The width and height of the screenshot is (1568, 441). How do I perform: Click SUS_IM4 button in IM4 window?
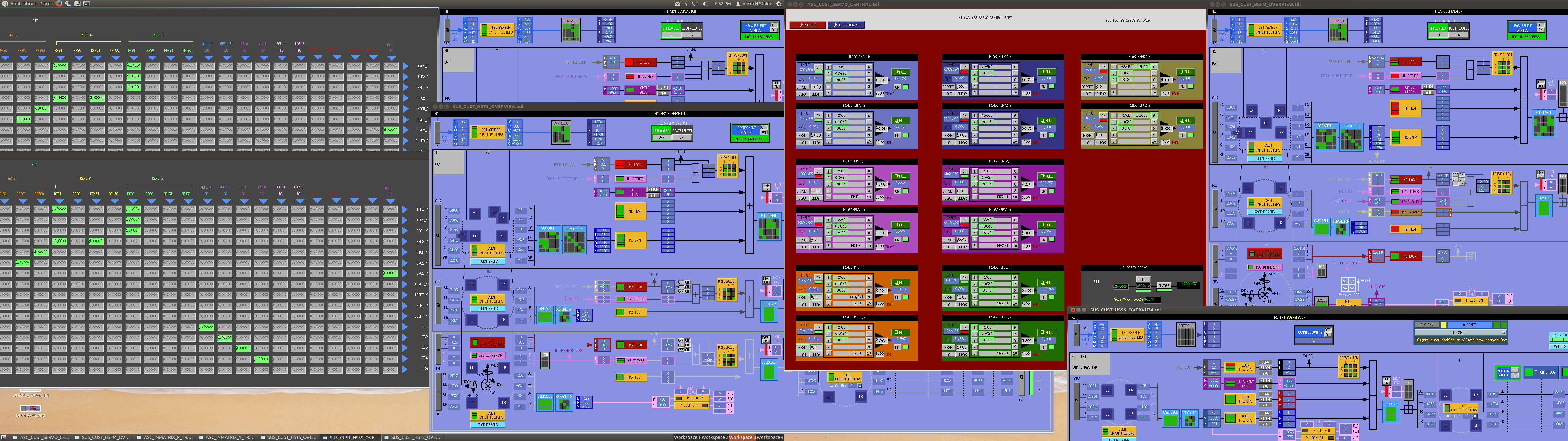[1427, 325]
